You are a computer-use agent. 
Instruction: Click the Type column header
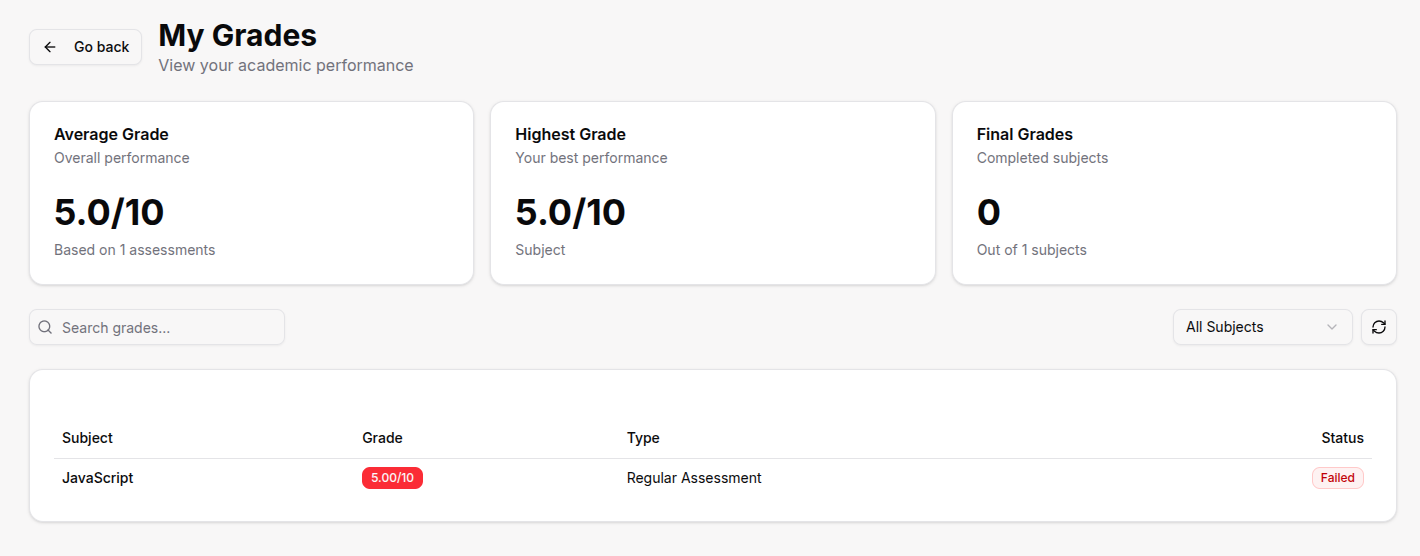(643, 438)
